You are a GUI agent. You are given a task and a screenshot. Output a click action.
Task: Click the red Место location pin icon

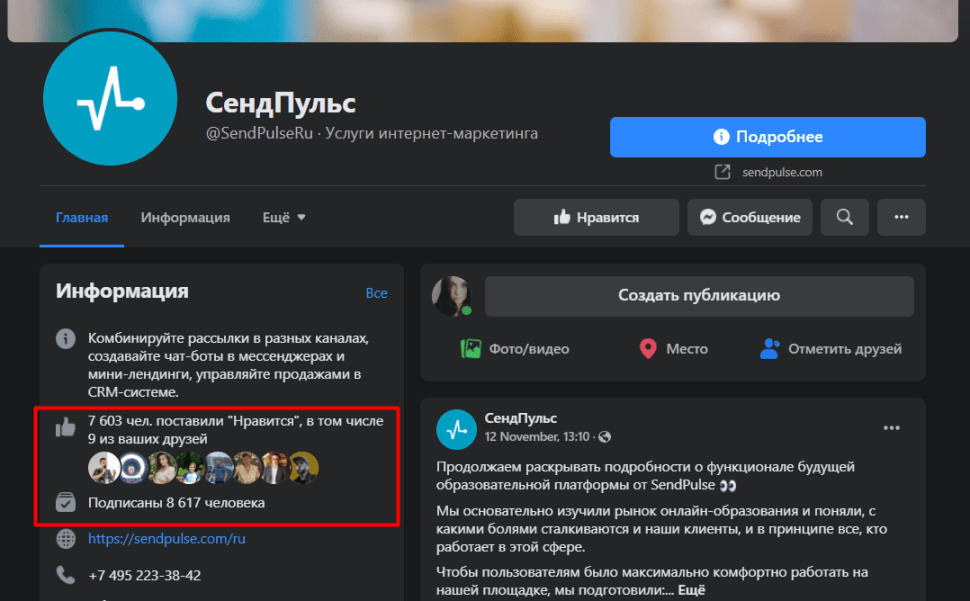[650, 348]
